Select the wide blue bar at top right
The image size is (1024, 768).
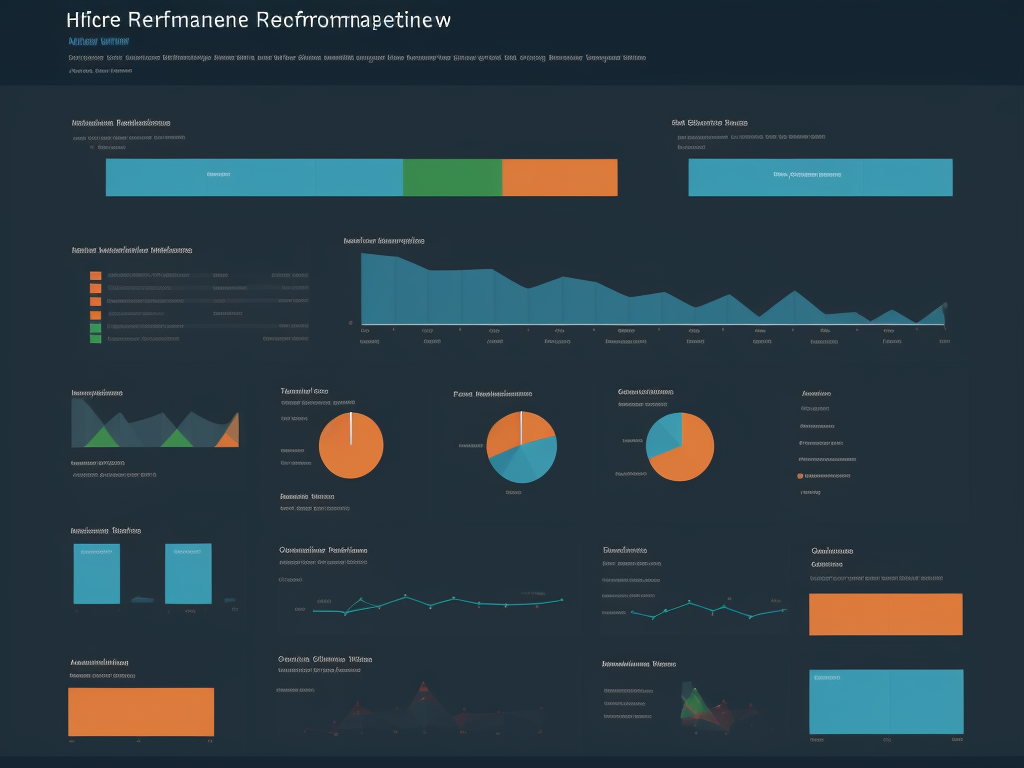coord(820,177)
